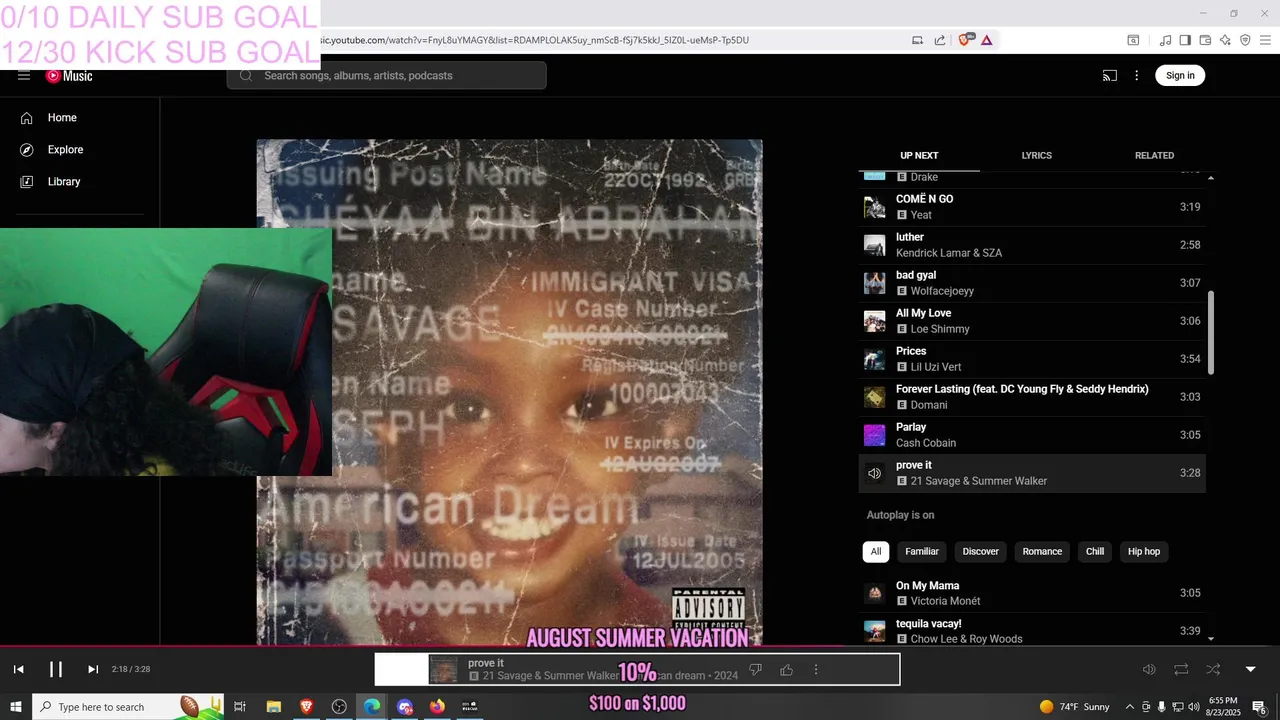1280x720 pixels.
Task: Select the Chill filter chip
Action: (1095, 552)
